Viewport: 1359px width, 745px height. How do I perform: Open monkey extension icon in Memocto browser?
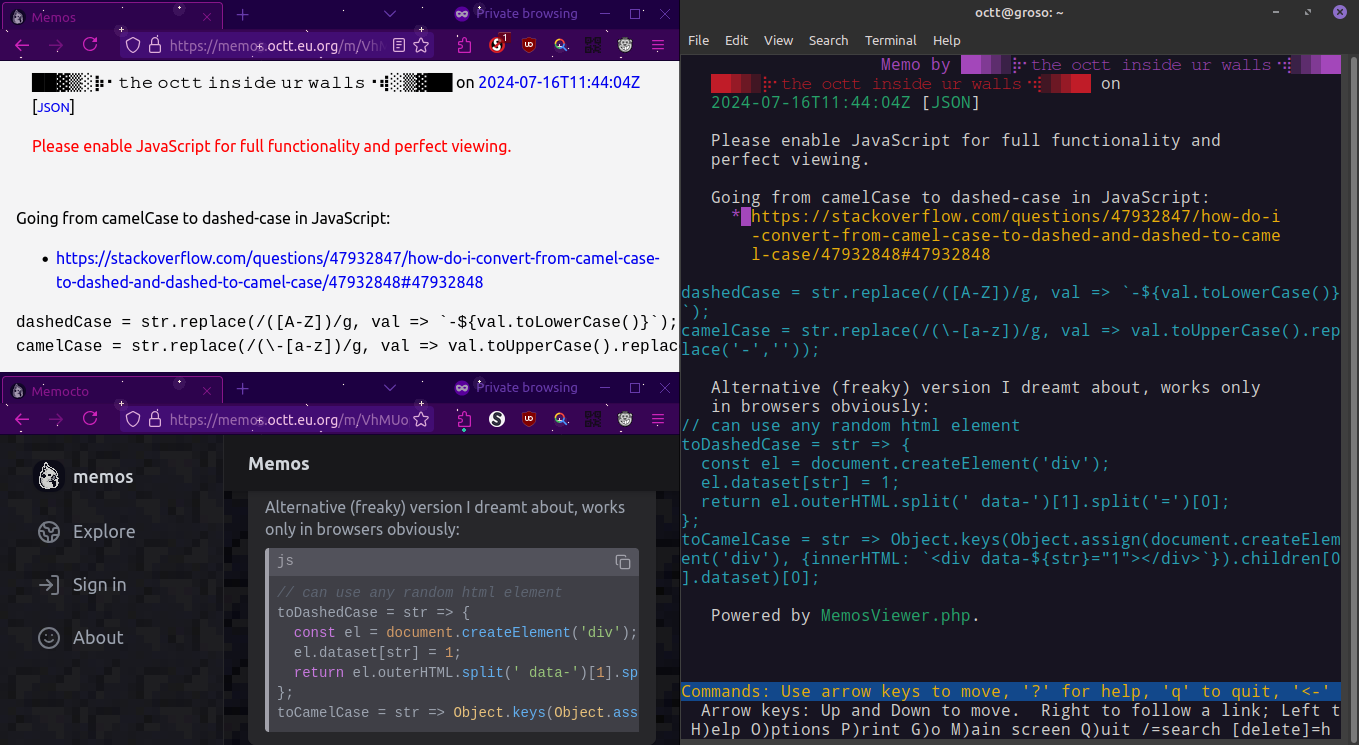(x=625, y=419)
